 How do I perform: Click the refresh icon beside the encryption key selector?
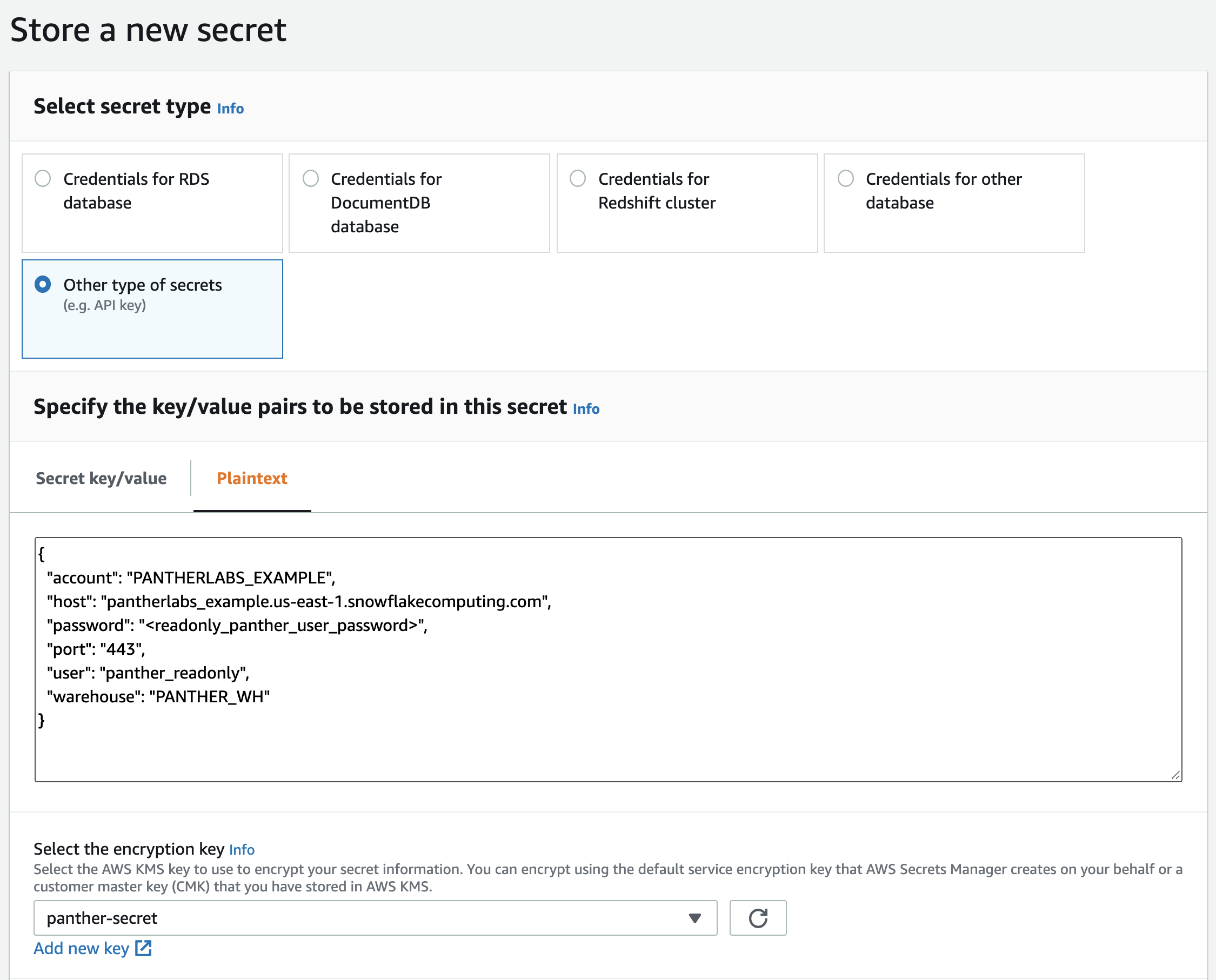coord(757,917)
